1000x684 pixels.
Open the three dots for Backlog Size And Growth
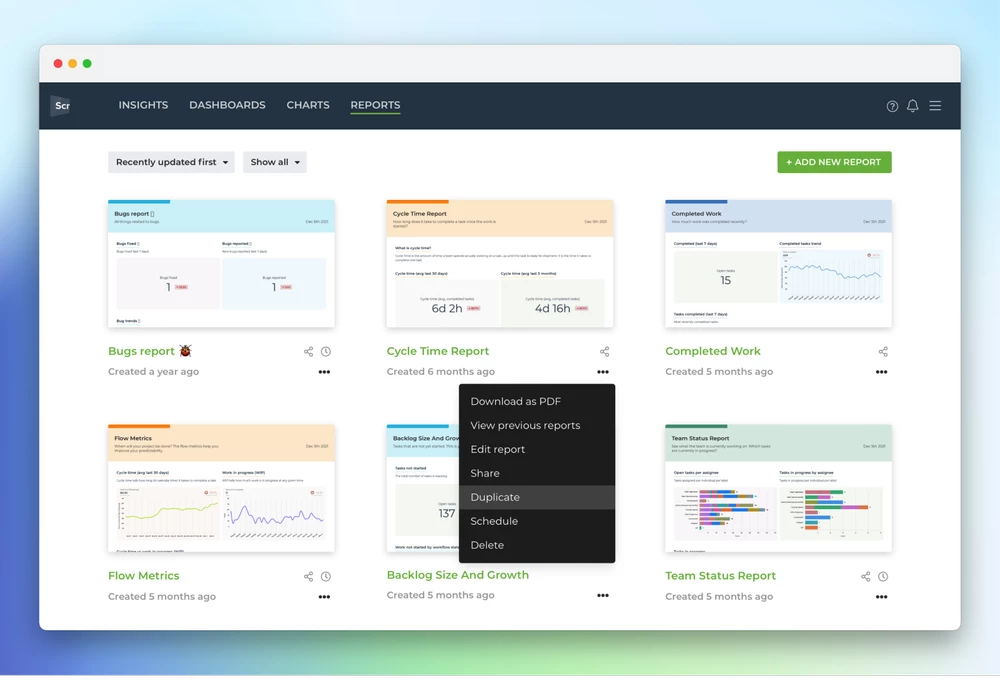tap(603, 595)
